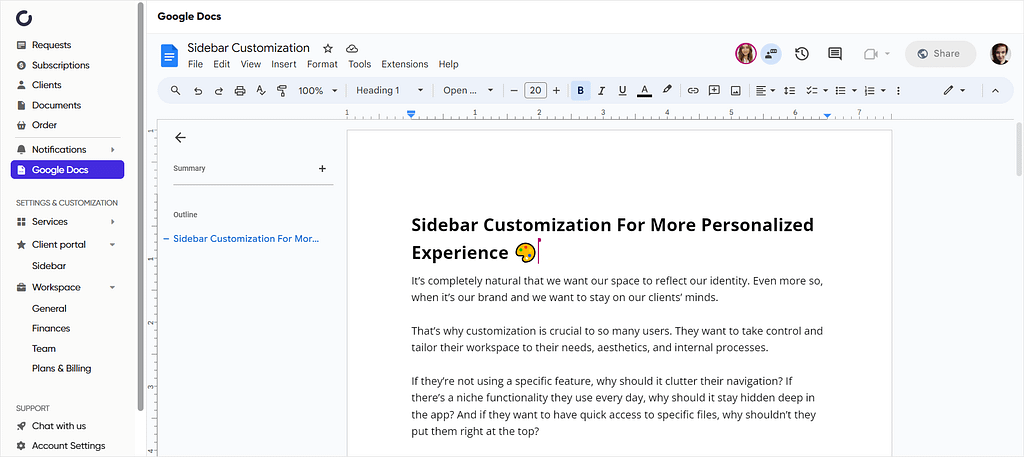Open Chat with us support
The height and width of the screenshot is (457, 1024).
pos(59,426)
